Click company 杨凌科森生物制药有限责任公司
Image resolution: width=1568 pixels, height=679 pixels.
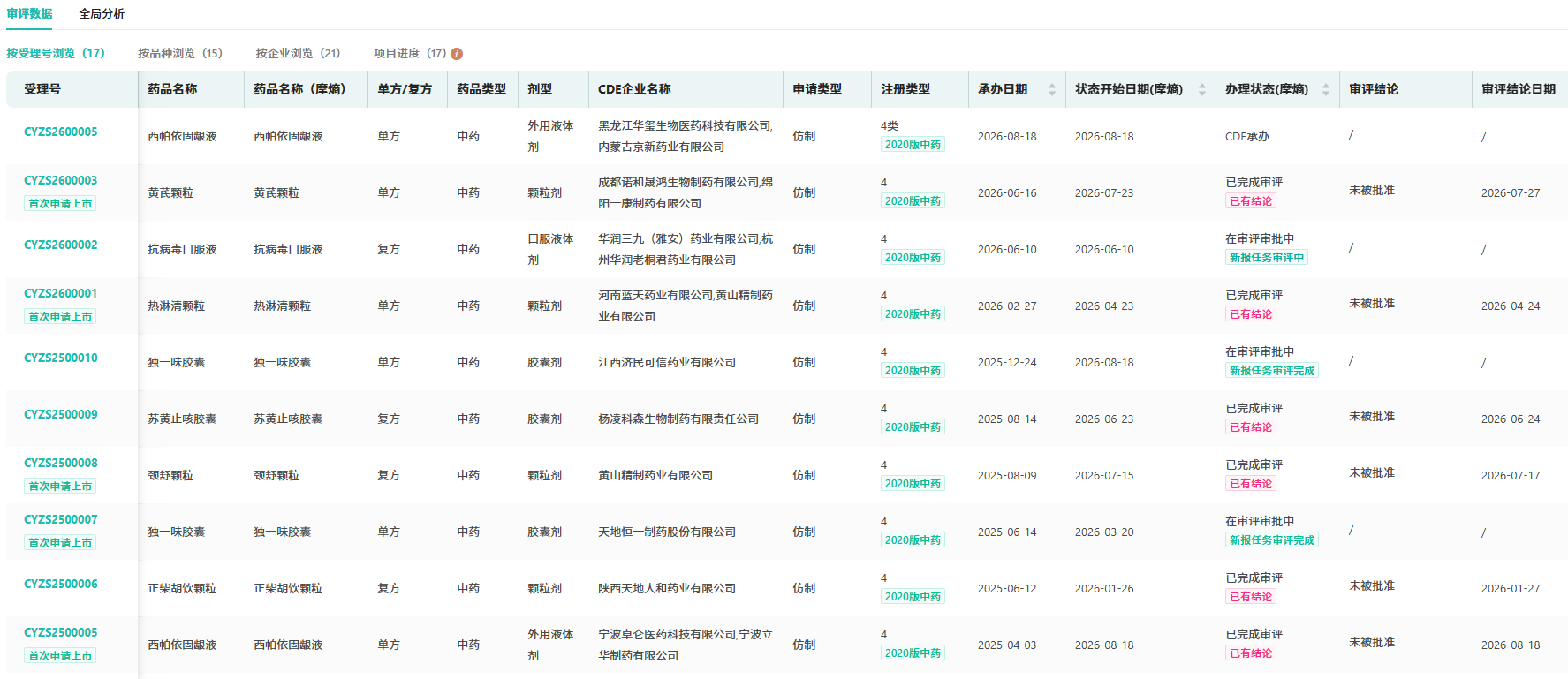[x=678, y=419]
